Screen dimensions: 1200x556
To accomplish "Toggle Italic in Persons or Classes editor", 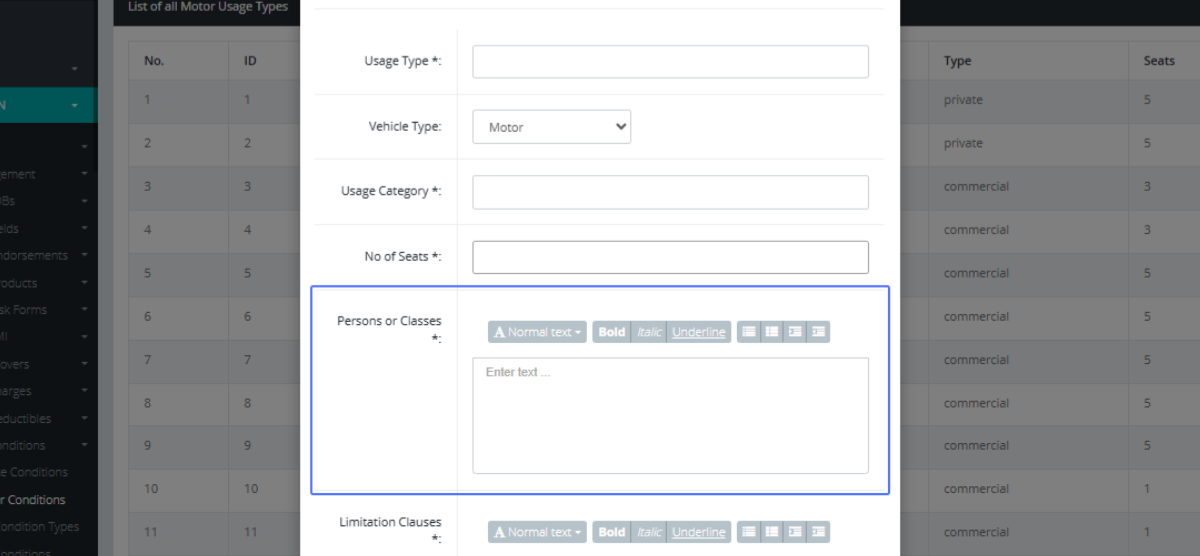I will (x=649, y=332).
